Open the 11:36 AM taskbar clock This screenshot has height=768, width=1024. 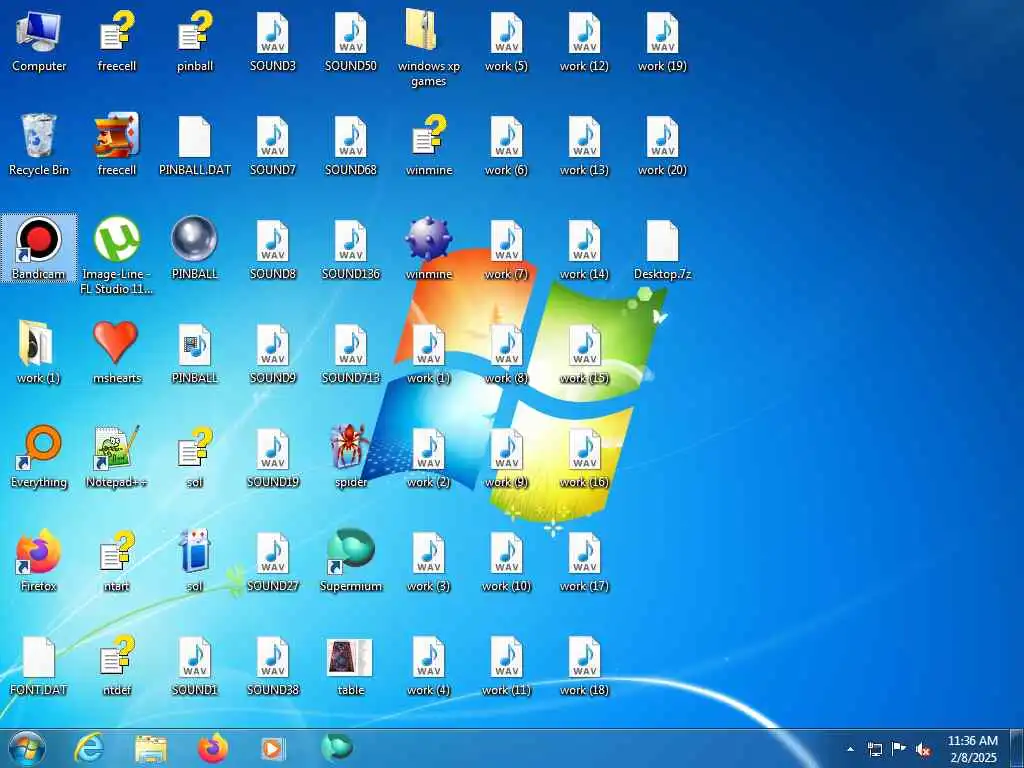[x=972, y=749]
